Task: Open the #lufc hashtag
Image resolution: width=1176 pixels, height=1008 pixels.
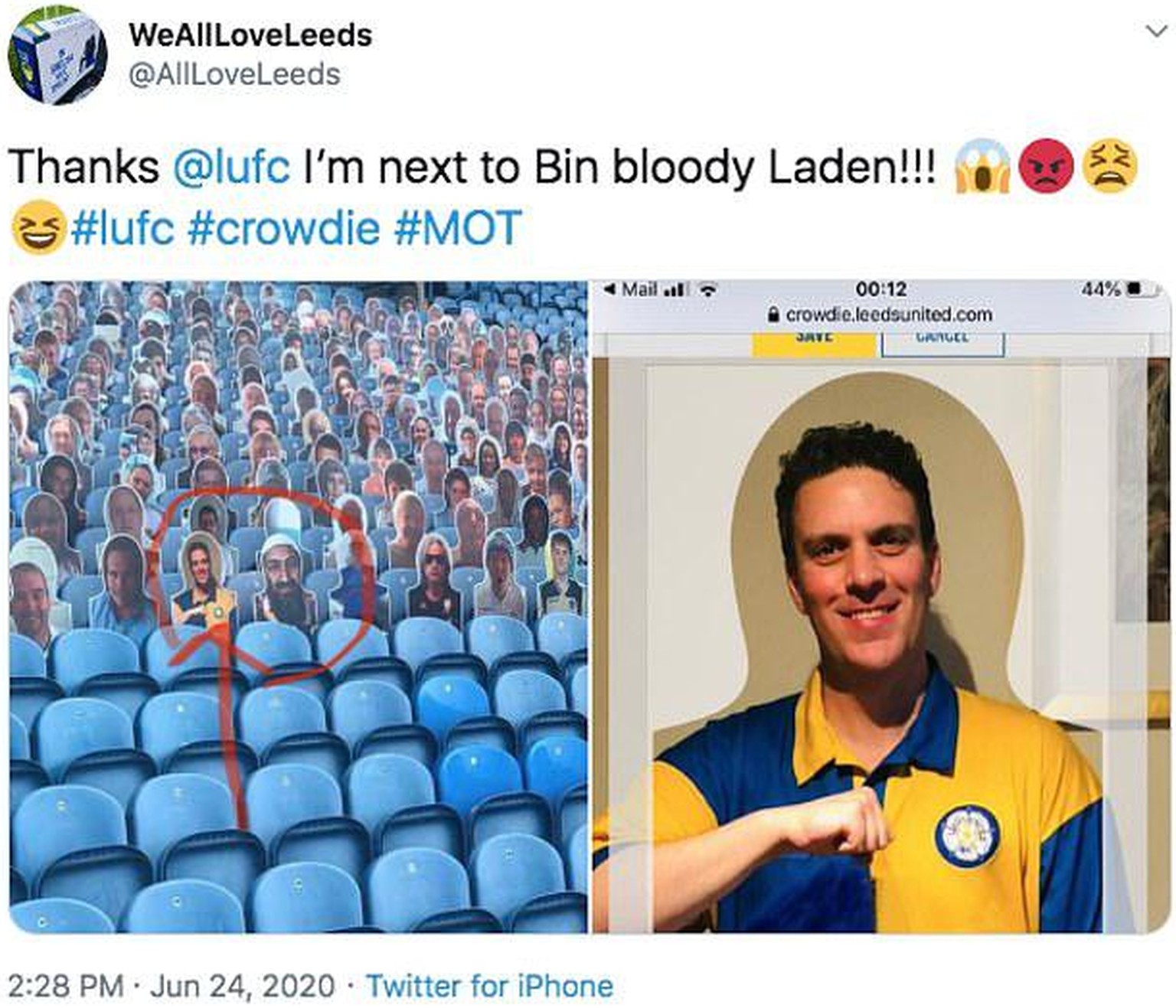Action: point(122,228)
